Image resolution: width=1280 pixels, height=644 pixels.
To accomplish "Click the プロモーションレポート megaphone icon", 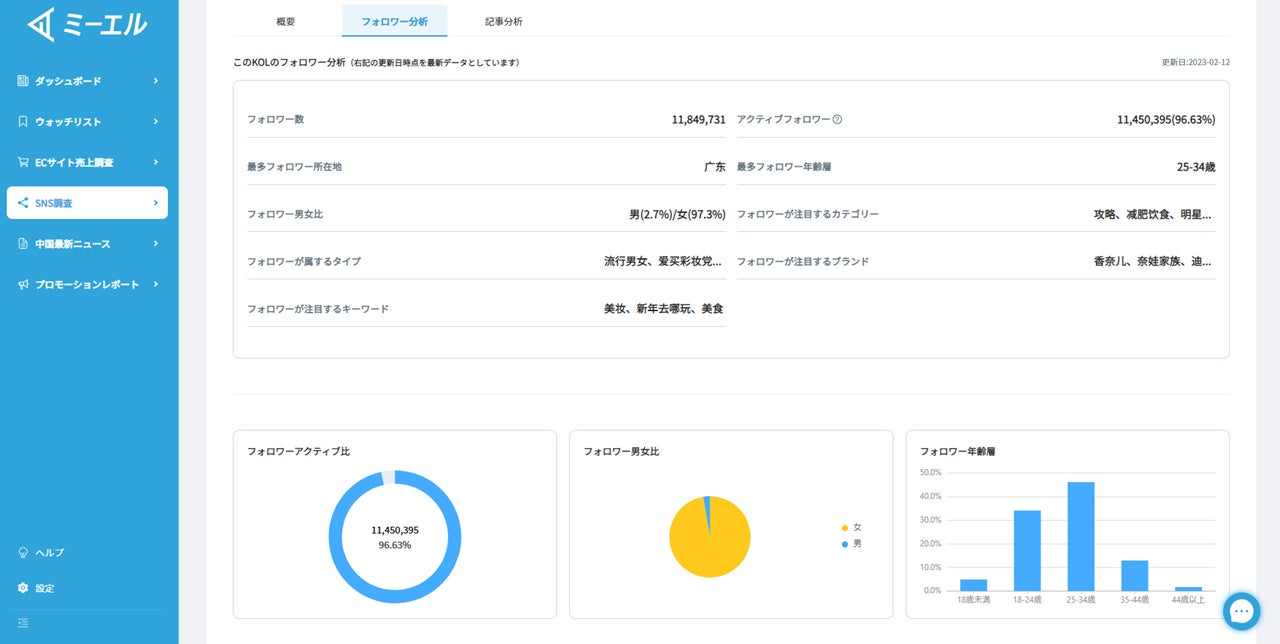I will coord(22,284).
